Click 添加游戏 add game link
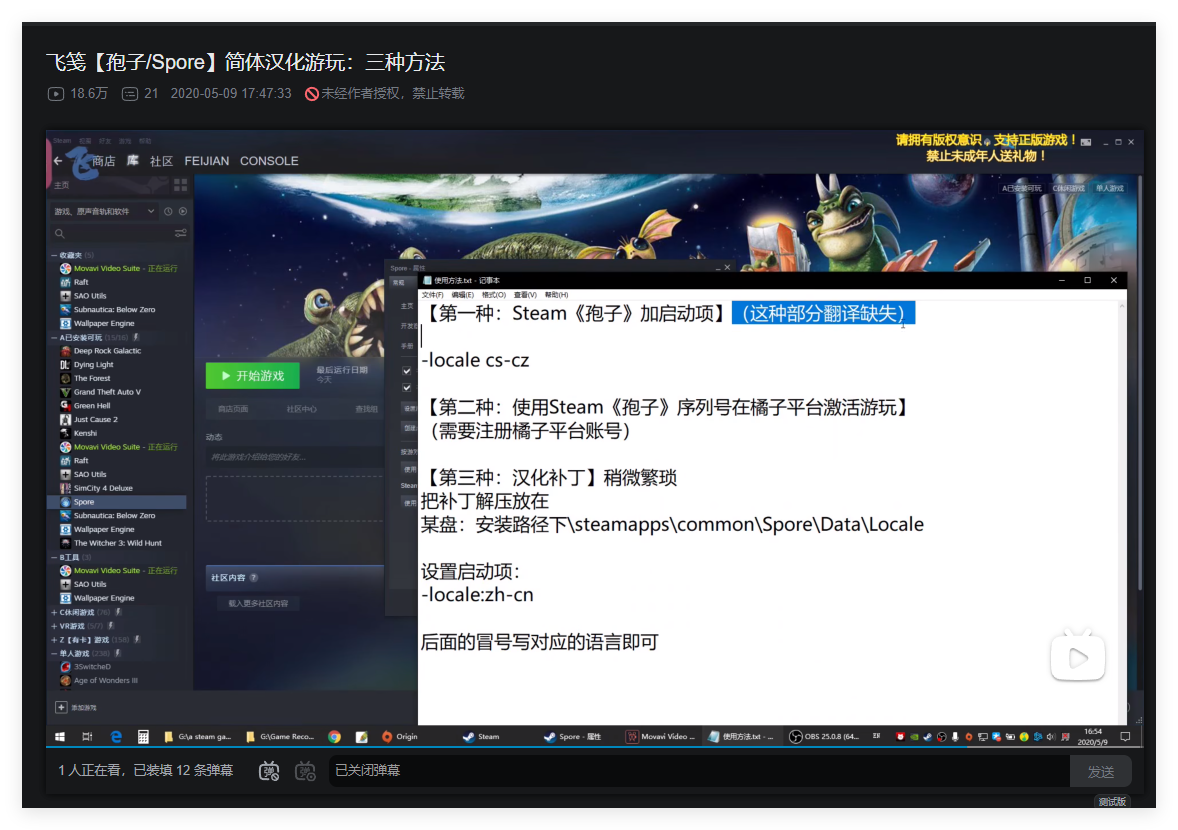The image size is (1178, 830). click(84, 708)
